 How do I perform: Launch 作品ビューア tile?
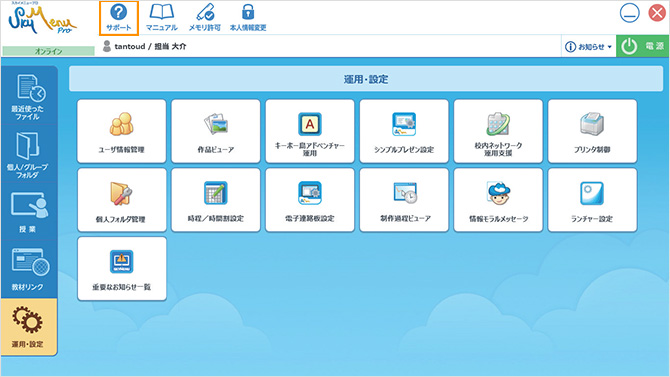(x=216, y=131)
